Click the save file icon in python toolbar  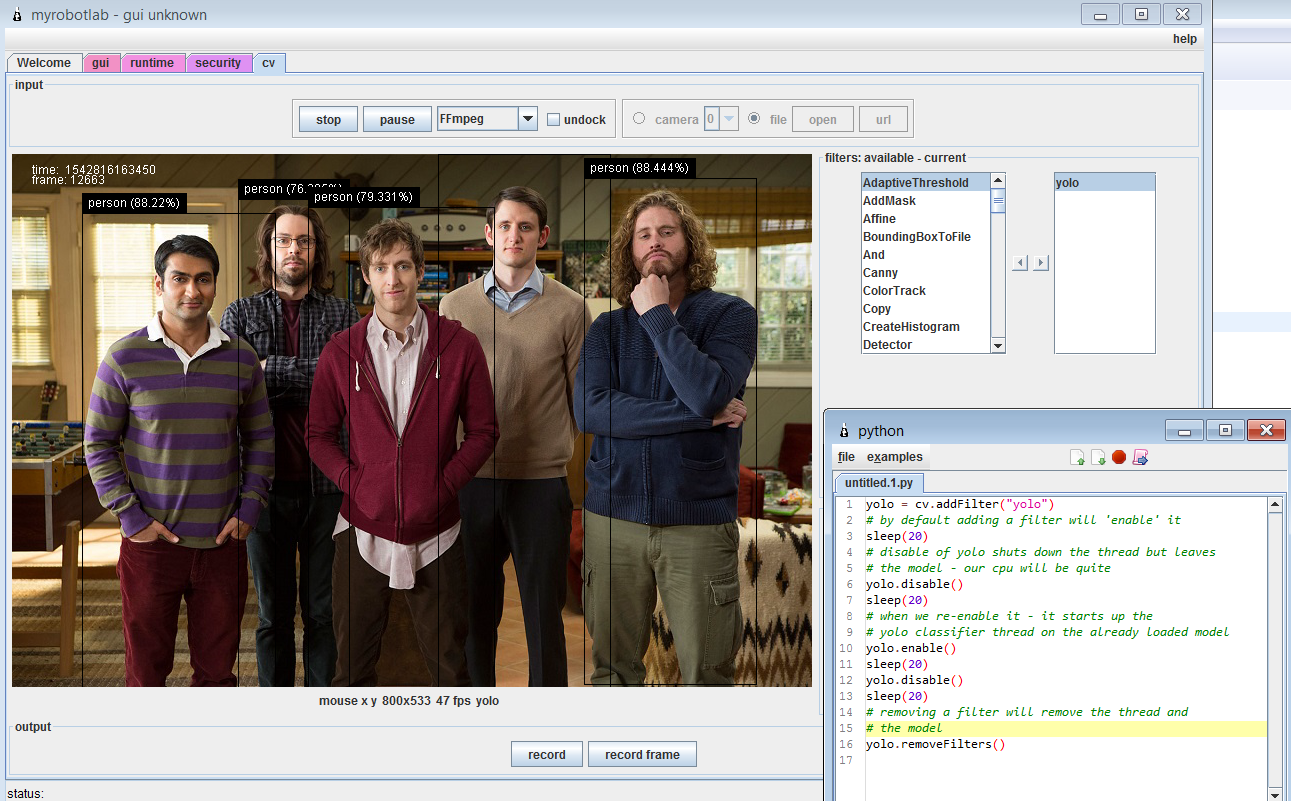coord(1098,457)
